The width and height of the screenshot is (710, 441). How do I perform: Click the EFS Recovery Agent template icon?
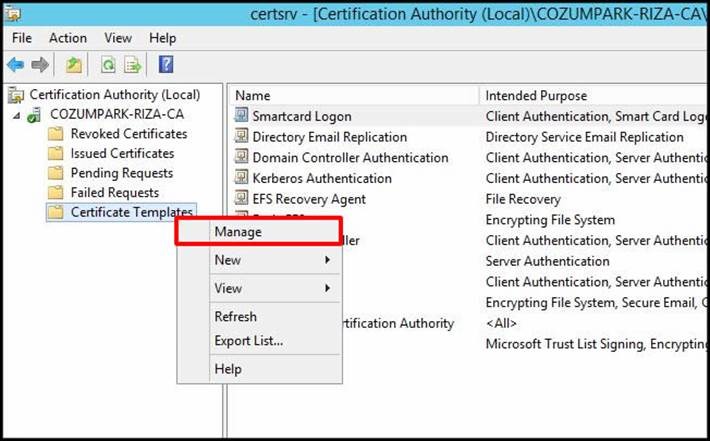[241, 198]
